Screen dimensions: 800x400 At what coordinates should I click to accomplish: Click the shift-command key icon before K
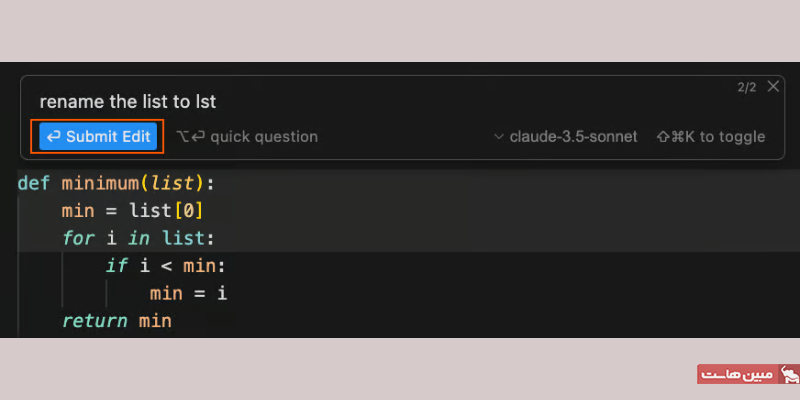pyautogui.click(x=670, y=137)
